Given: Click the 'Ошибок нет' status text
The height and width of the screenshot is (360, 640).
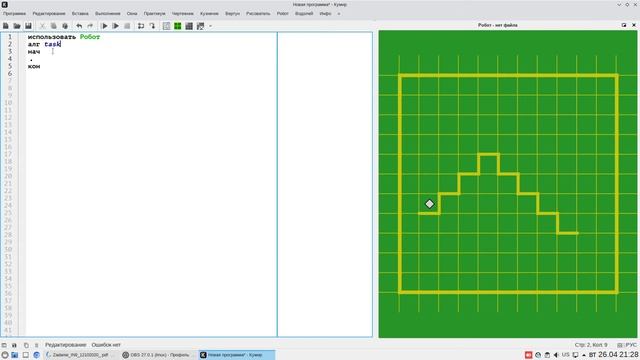Looking at the screenshot, I should tap(106, 345).
